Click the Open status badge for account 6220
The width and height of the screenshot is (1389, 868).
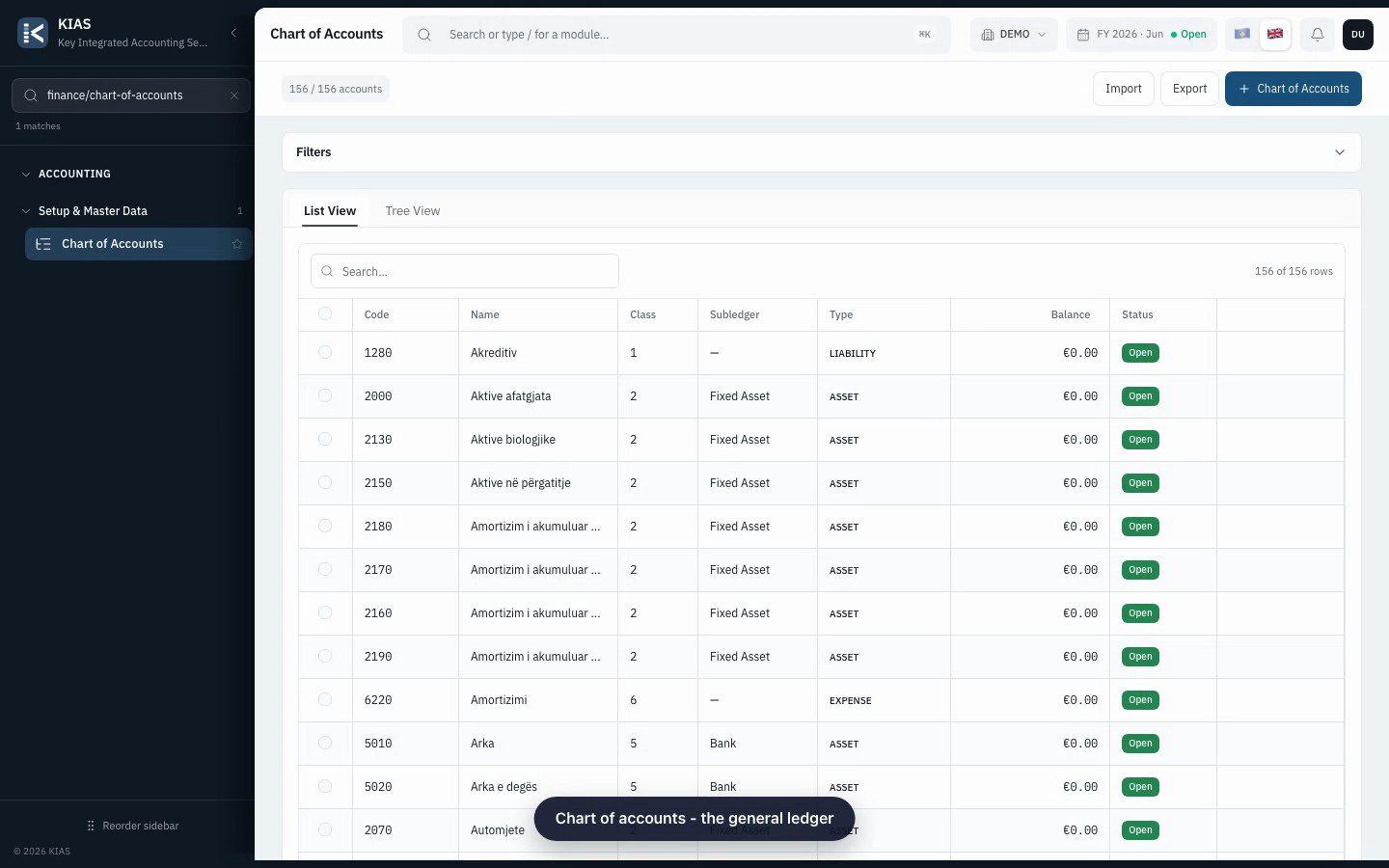point(1140,700)
